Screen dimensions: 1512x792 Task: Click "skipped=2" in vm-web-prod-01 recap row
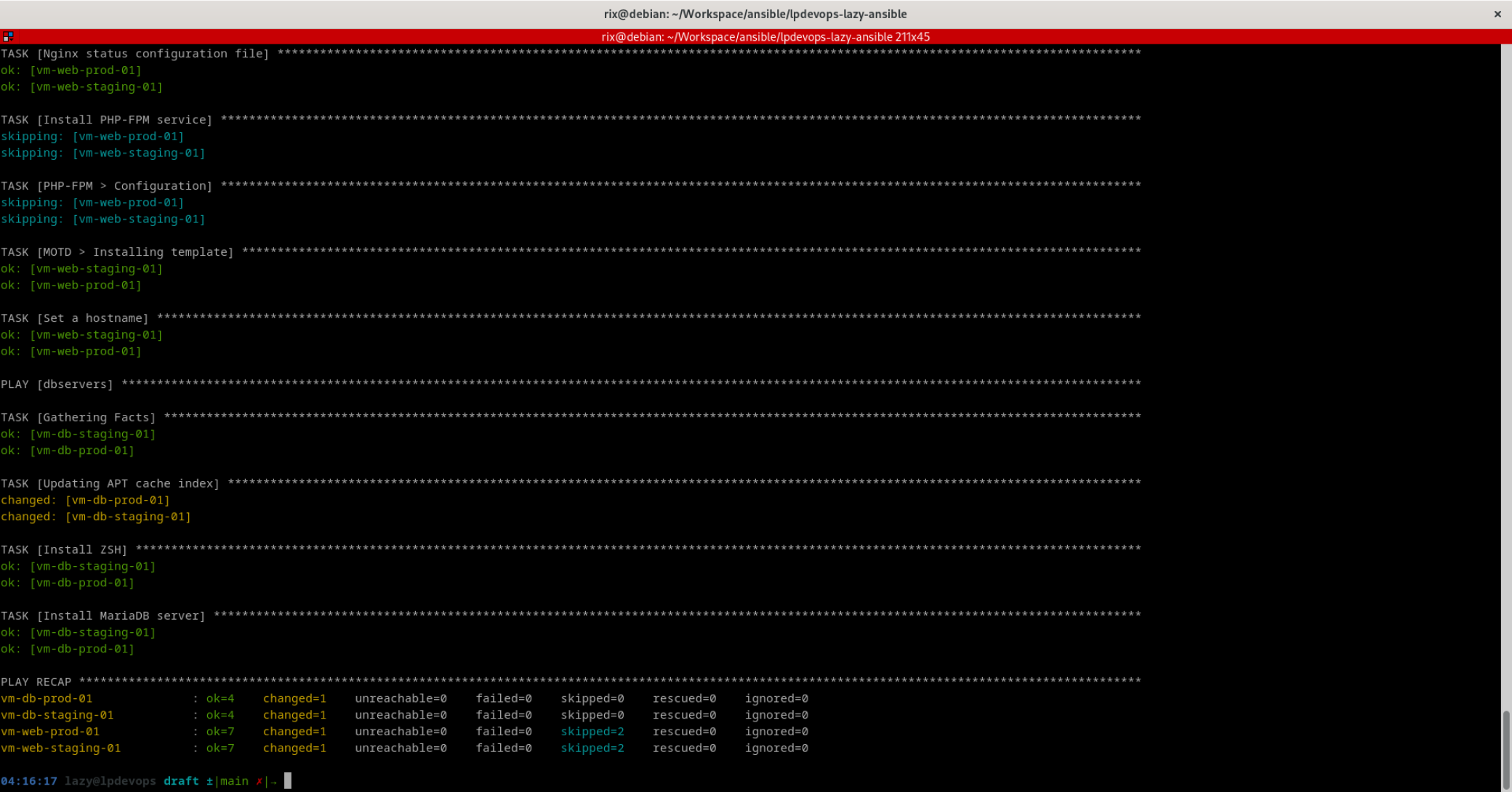pyautogui.click(x=592, y=731)
